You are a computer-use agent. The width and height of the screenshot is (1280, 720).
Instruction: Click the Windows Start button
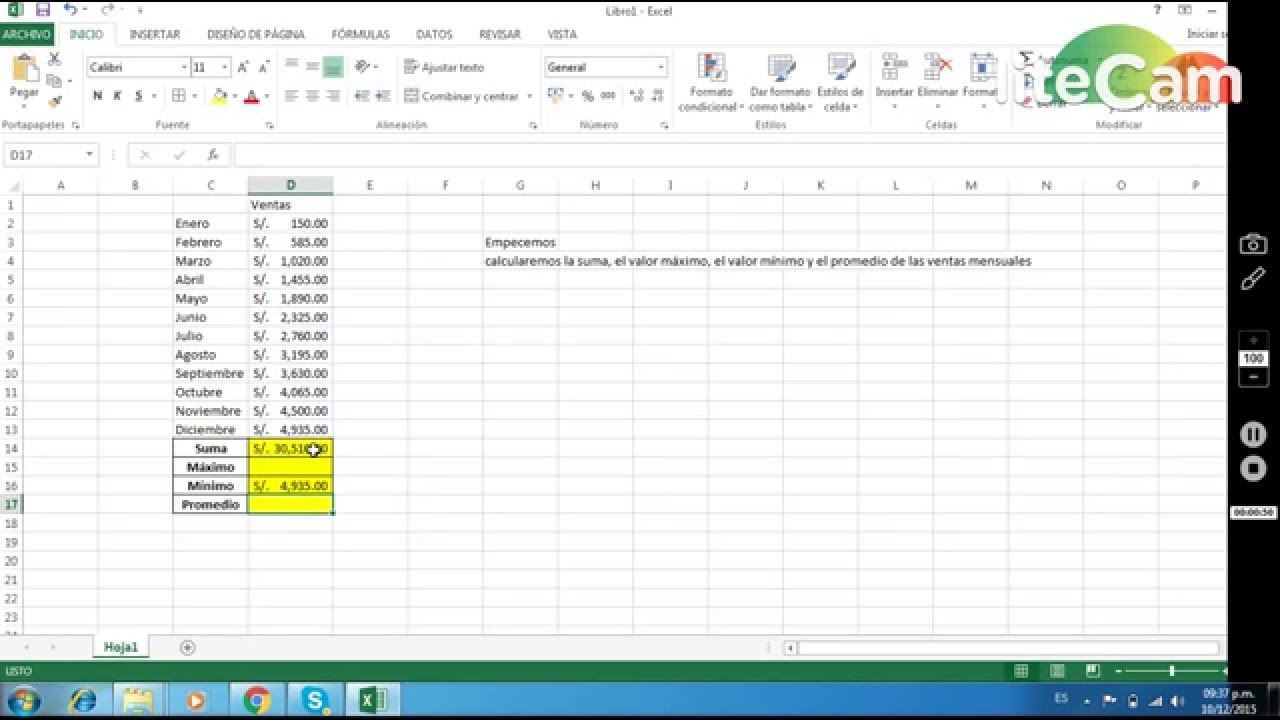tap(22, 701)
